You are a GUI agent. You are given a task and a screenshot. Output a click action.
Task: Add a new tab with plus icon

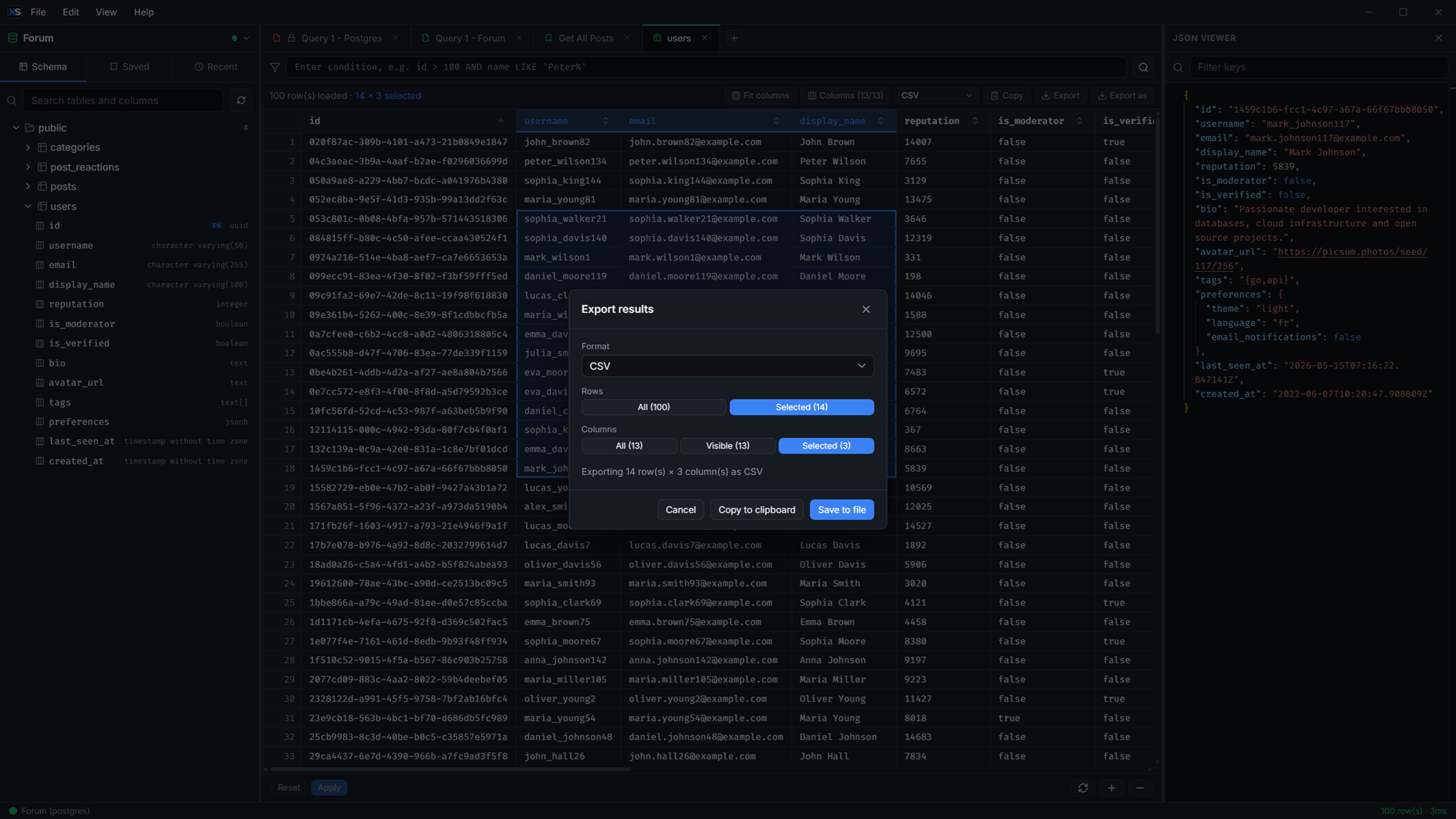pyautogui.click(x=734, y=38)
